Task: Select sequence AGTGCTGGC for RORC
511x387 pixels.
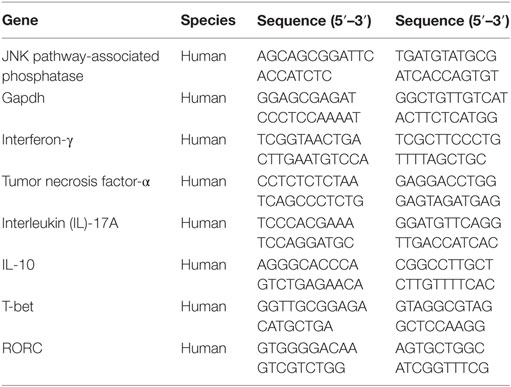Action: point(440,348)
